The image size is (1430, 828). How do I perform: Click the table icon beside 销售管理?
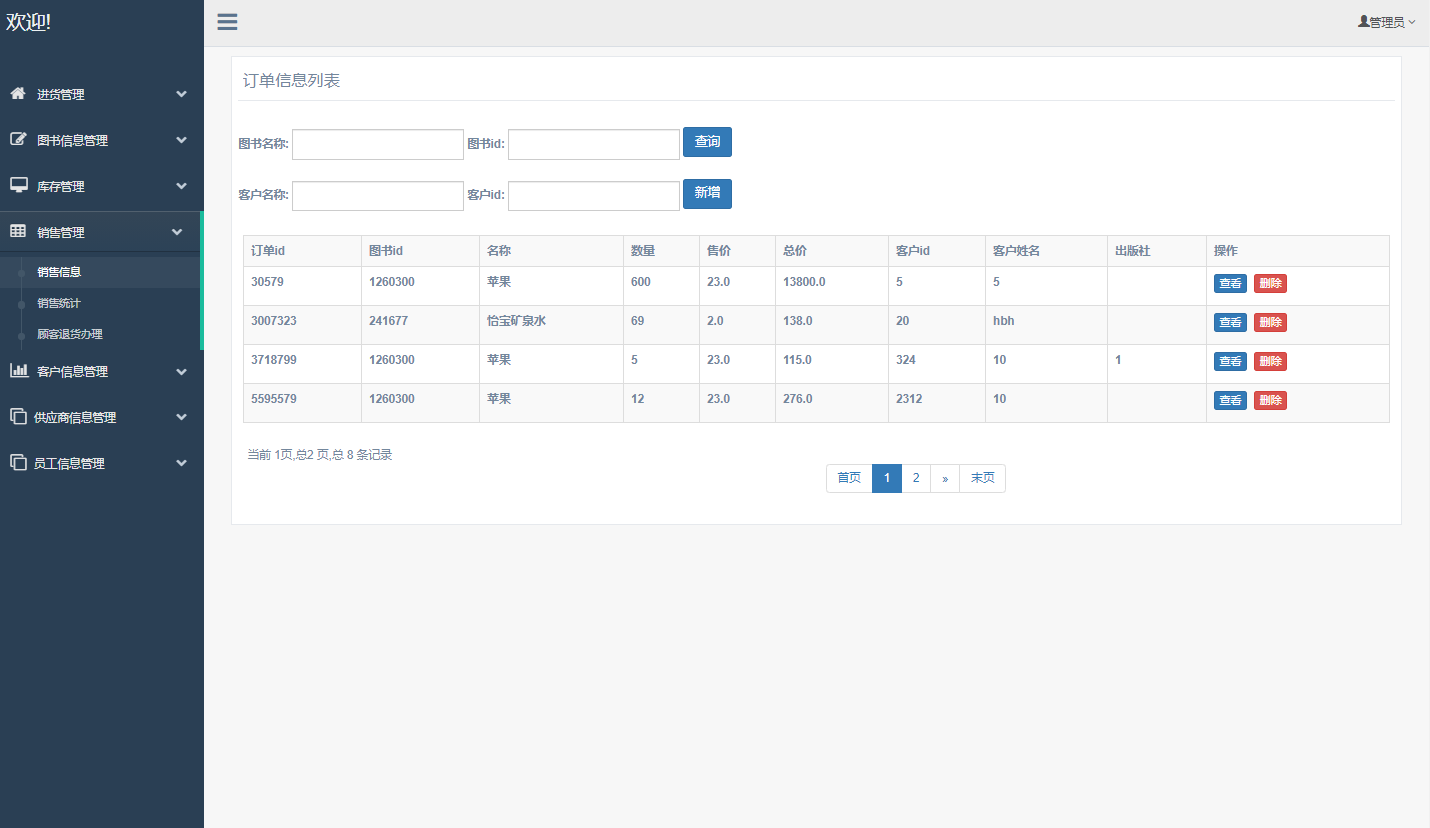[18, 232]
